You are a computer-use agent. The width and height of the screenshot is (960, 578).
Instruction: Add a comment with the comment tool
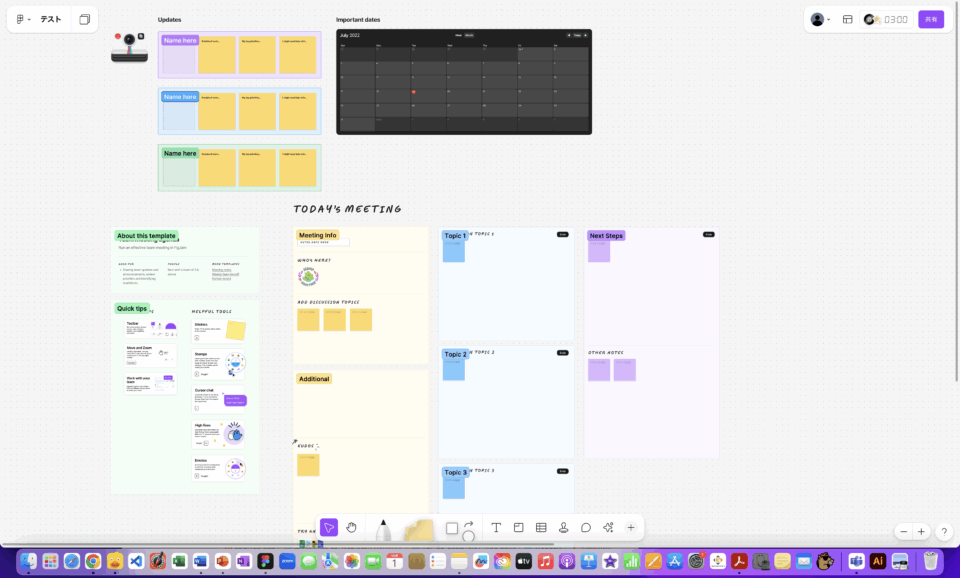pyautogui.click(x=586, y=528)
